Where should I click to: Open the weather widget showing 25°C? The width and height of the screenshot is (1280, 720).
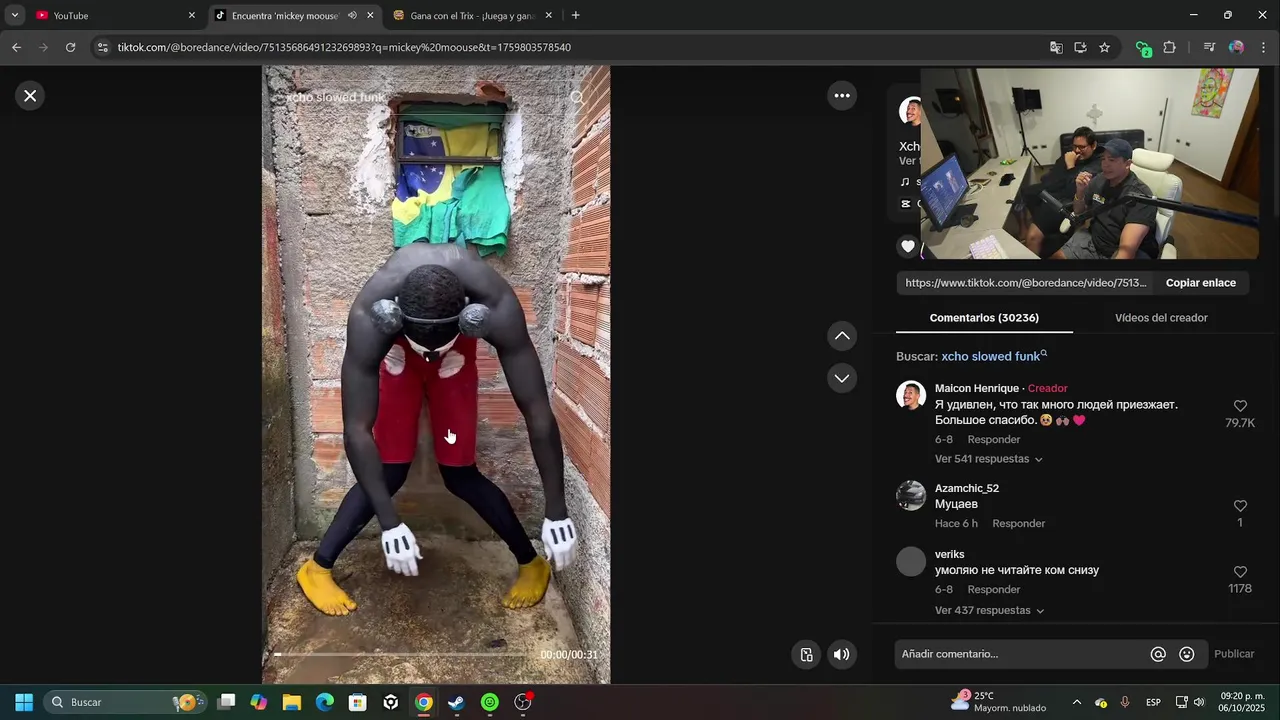[x=998, y=702]
